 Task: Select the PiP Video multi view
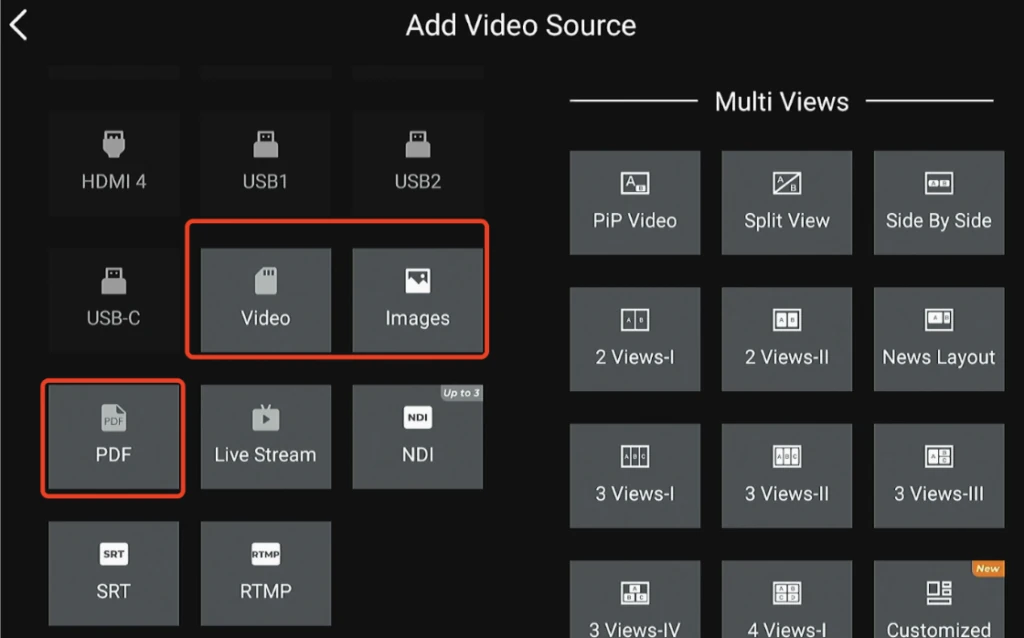(635, 202)
